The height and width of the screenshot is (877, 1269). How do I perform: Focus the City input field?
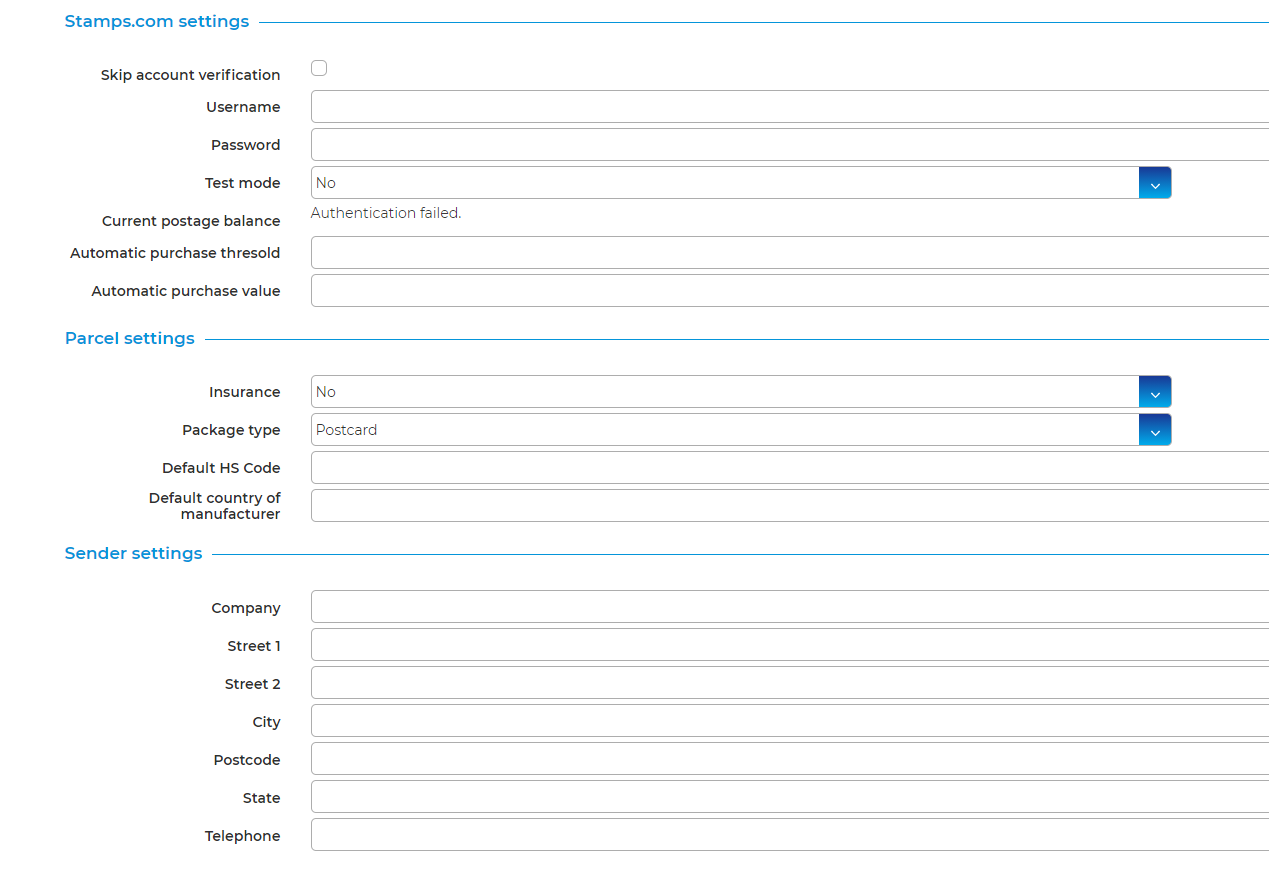[x=790, y=721]
